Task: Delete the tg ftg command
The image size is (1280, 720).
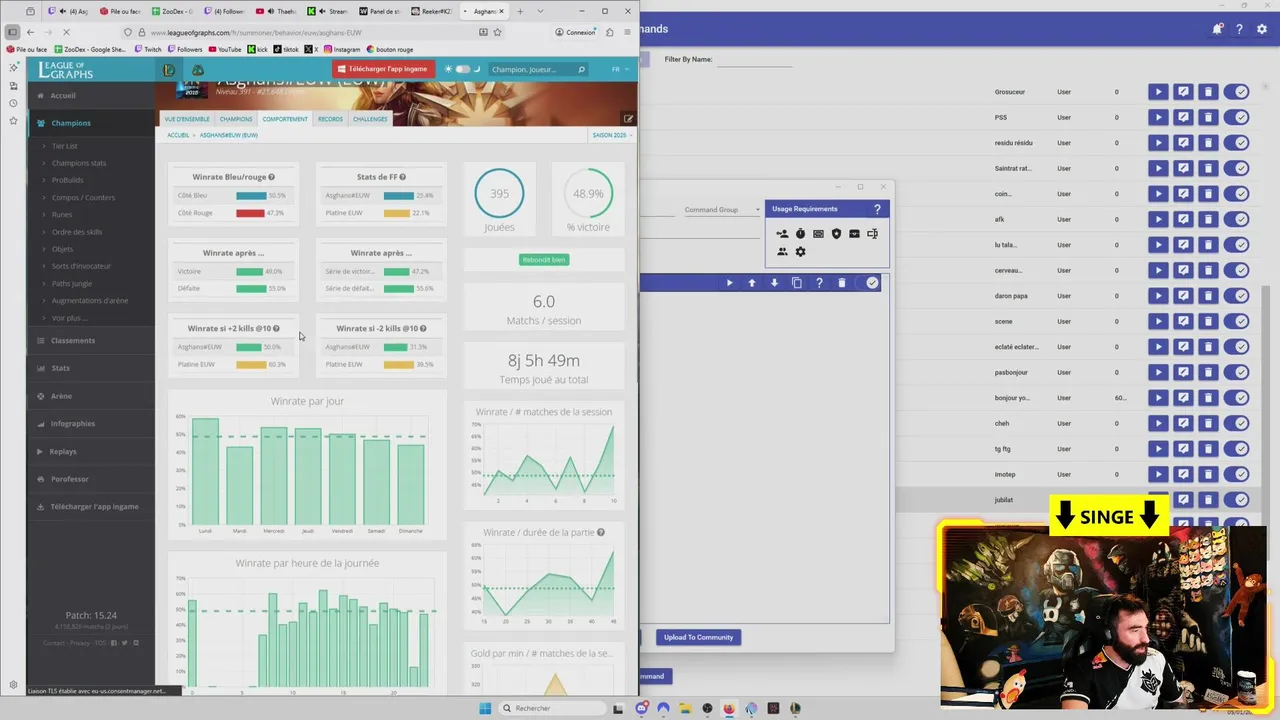Action: [1208, 449]
